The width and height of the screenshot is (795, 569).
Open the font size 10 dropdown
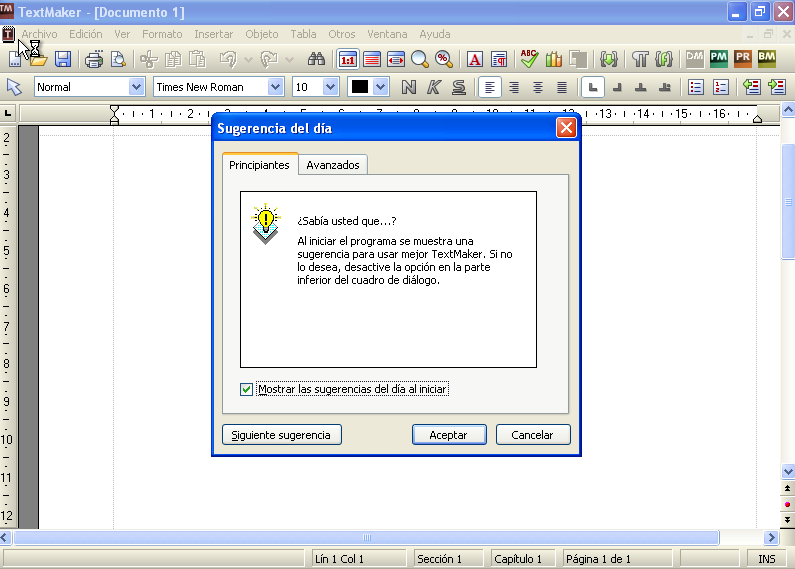330,87
